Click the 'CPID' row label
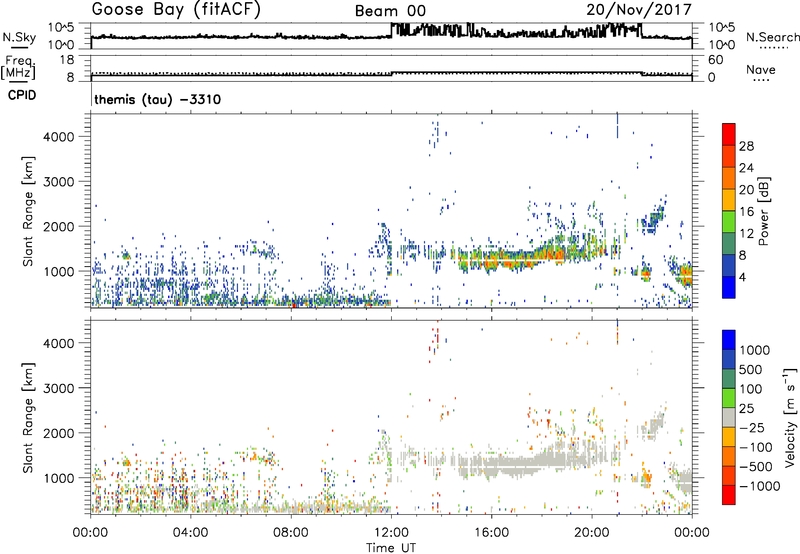Screen dimensions: 800x554 22,95
